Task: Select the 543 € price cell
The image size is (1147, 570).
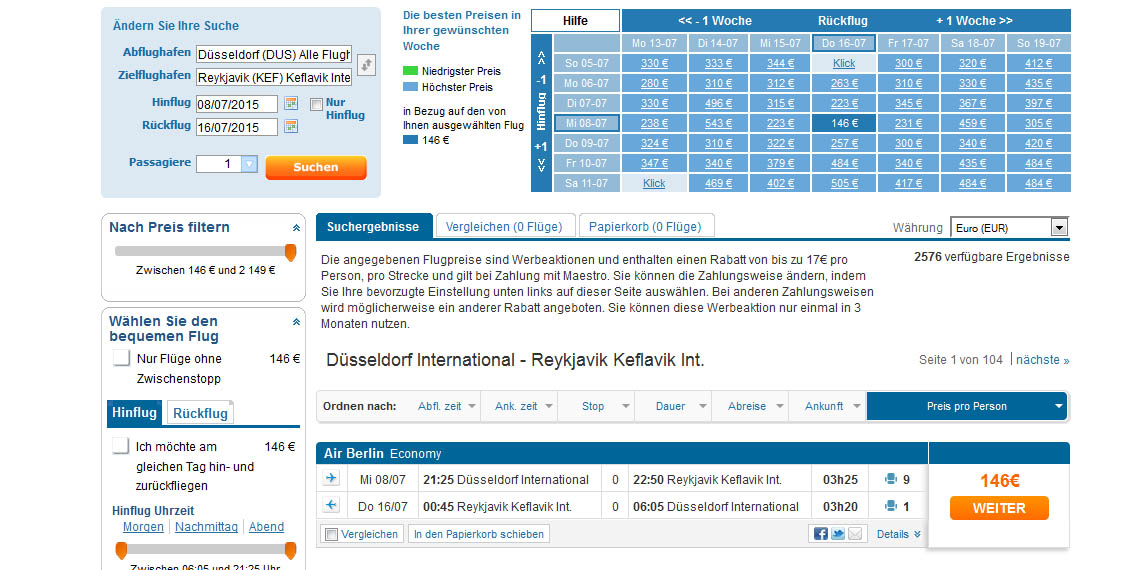Action: click(x=718, y=123)
